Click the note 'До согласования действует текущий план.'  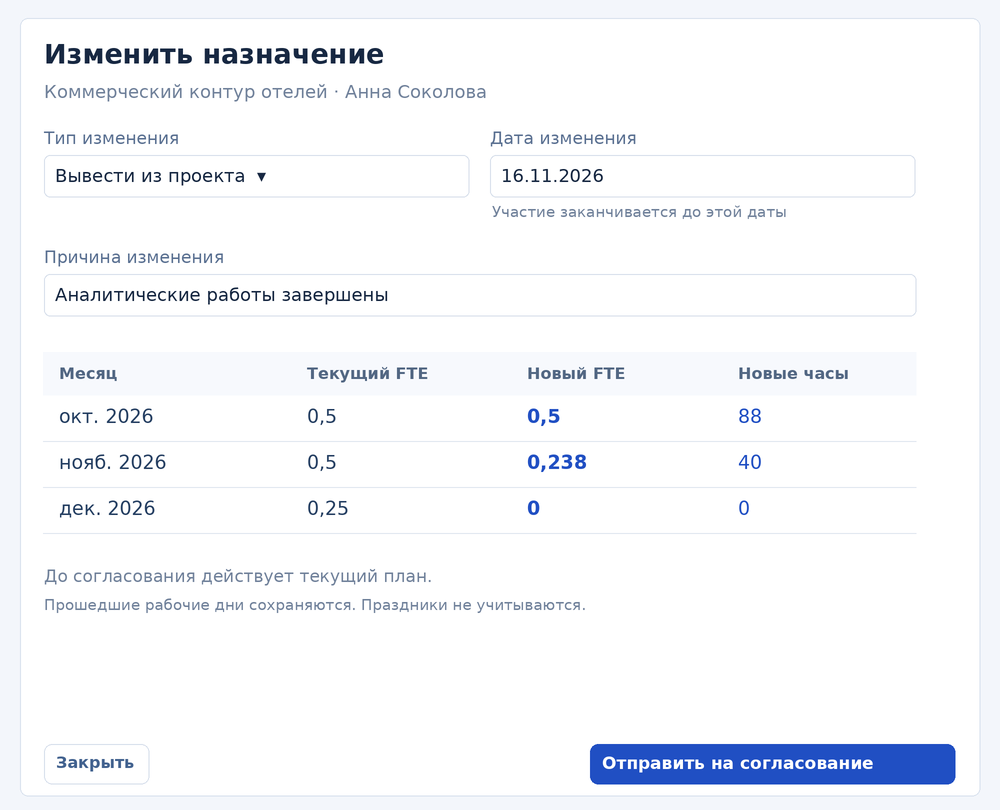[238, 577]
